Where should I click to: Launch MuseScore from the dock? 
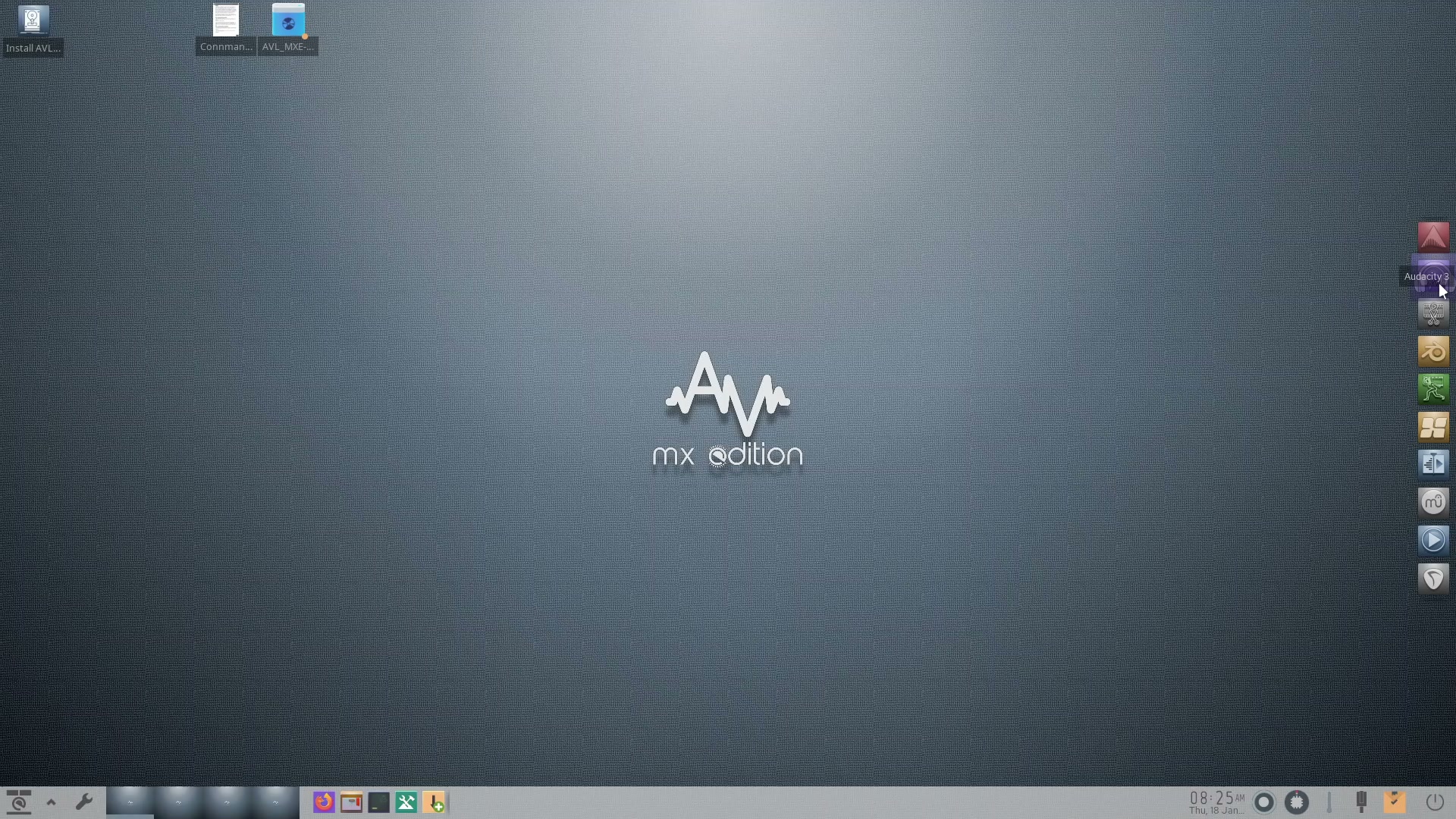[1432, 501]
